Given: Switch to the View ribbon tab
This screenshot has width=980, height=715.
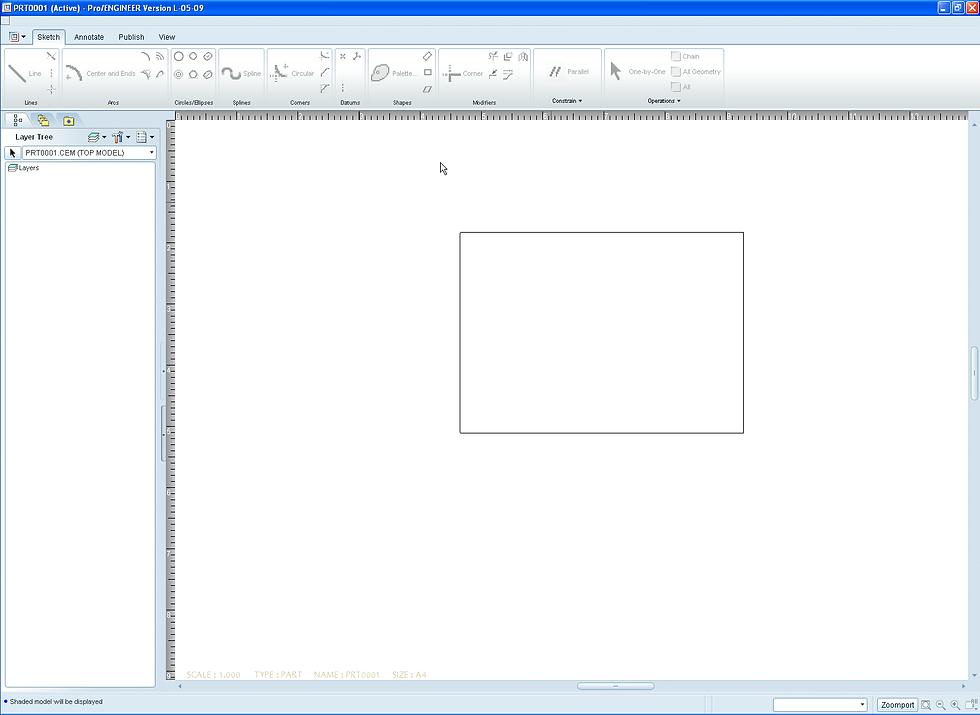Looking at the screenshot, I should pos(167,37).
